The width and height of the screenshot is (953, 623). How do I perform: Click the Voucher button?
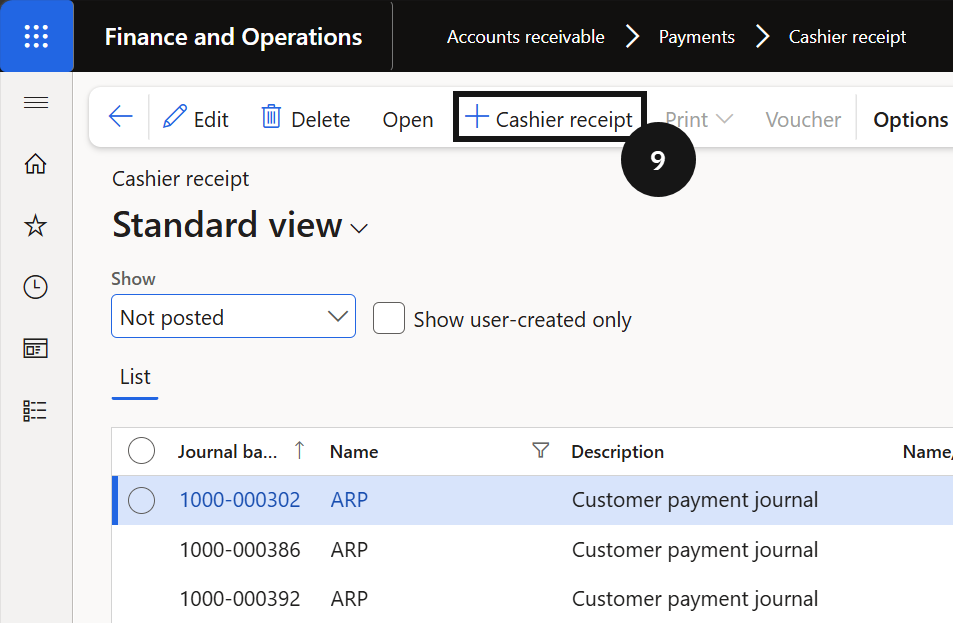[x=803, y=120]
